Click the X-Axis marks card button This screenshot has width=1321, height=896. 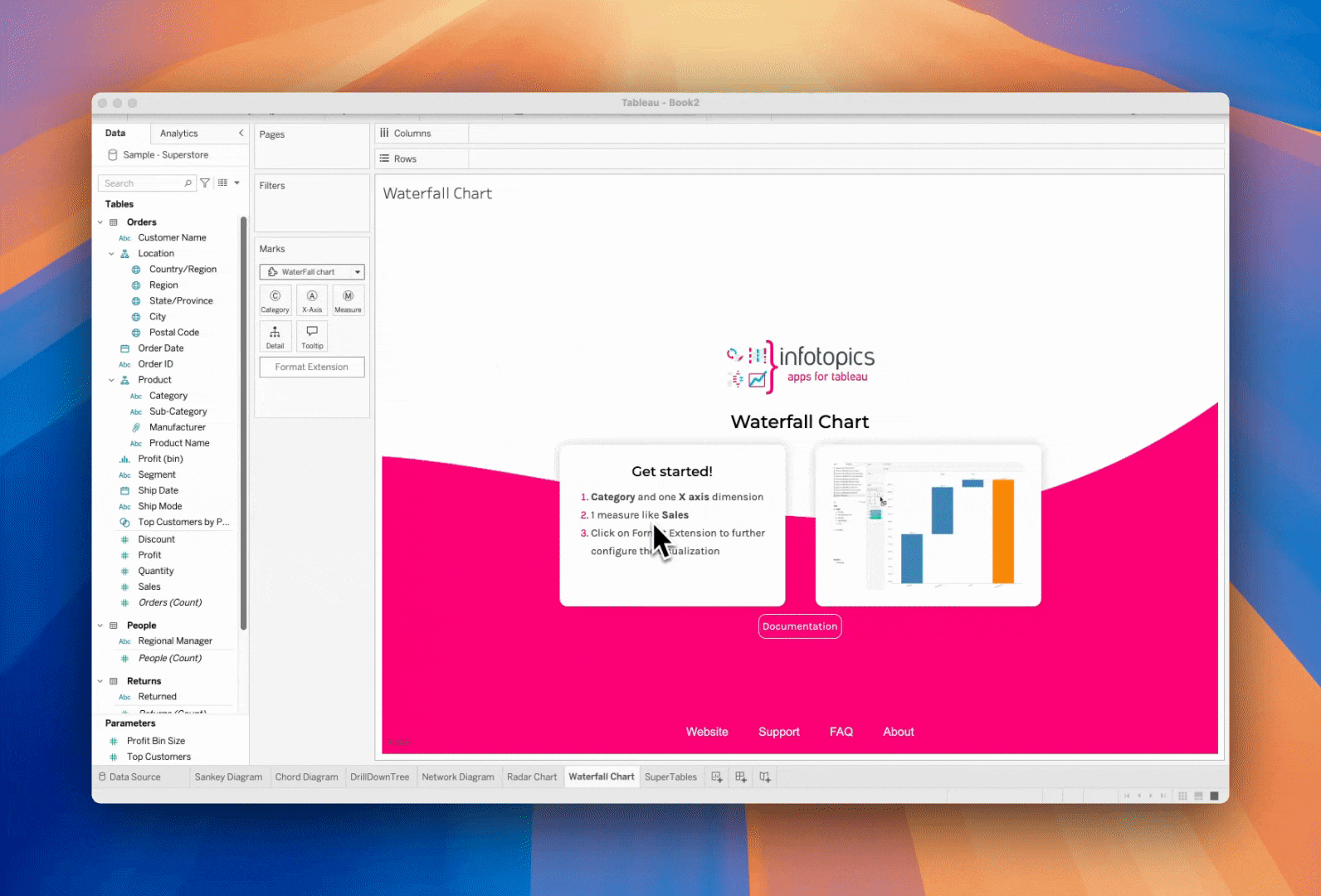[312, 300]
